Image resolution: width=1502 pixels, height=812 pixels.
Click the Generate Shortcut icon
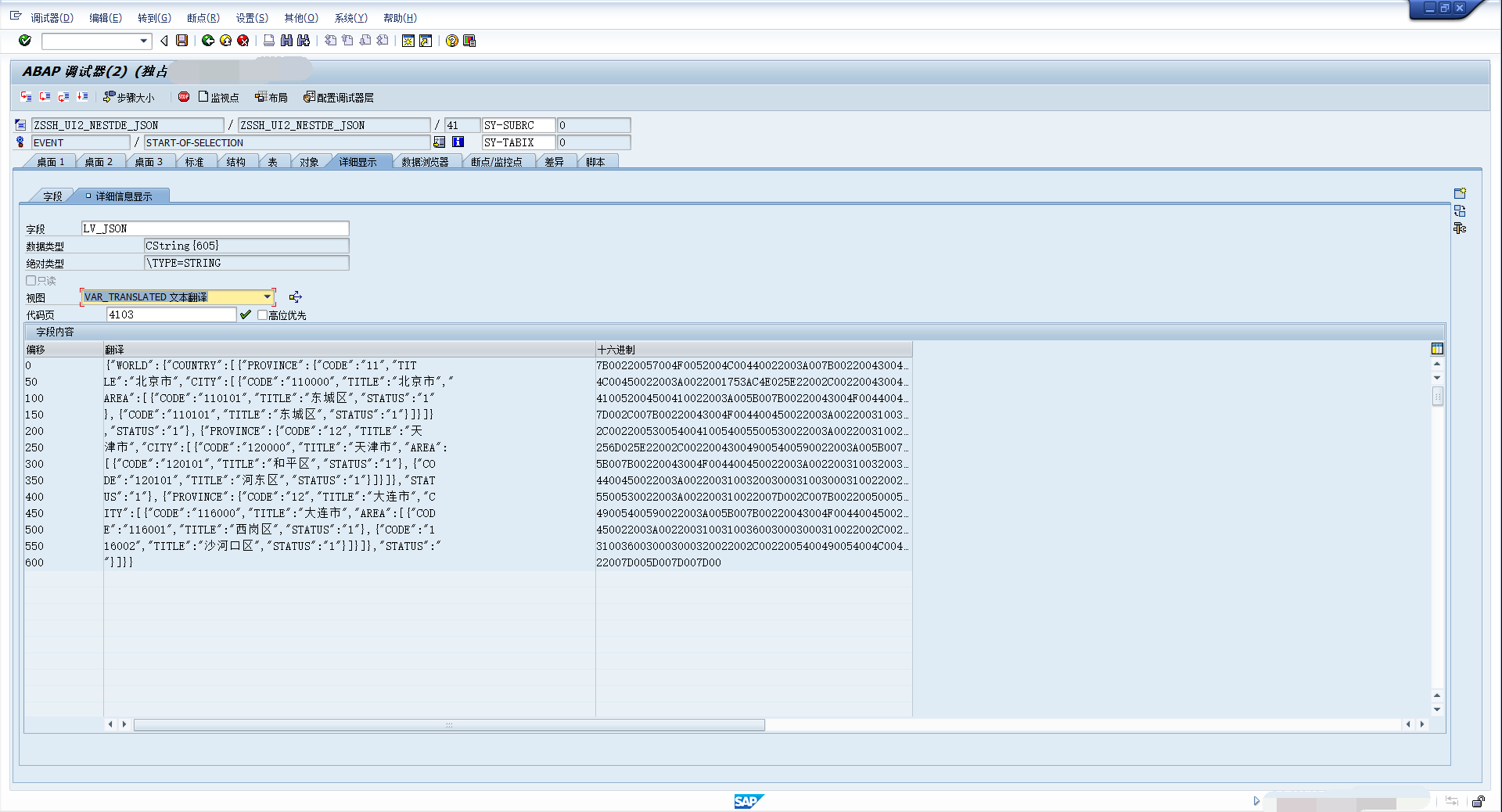pos(426,41)
